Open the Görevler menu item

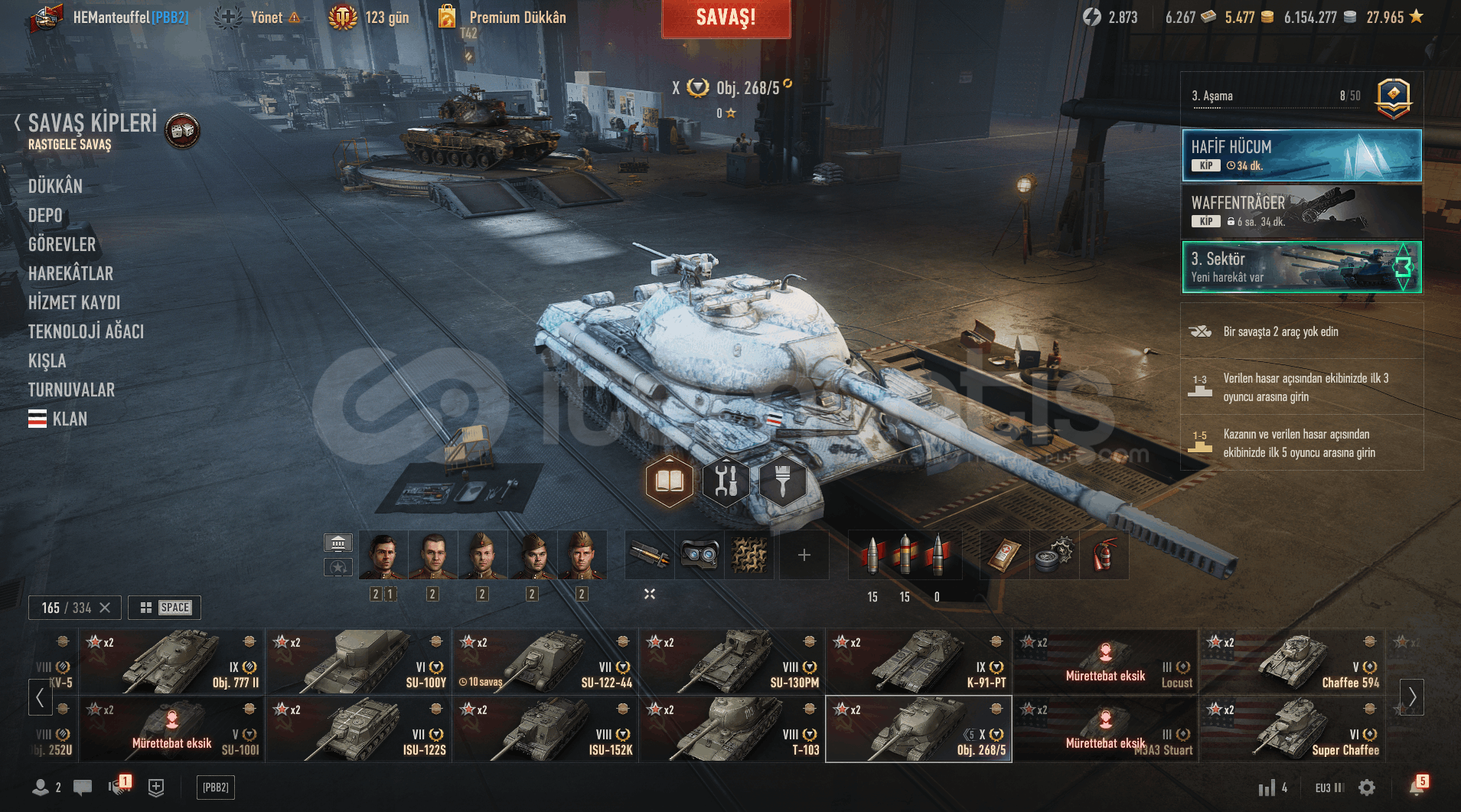[x=62, y=244]
